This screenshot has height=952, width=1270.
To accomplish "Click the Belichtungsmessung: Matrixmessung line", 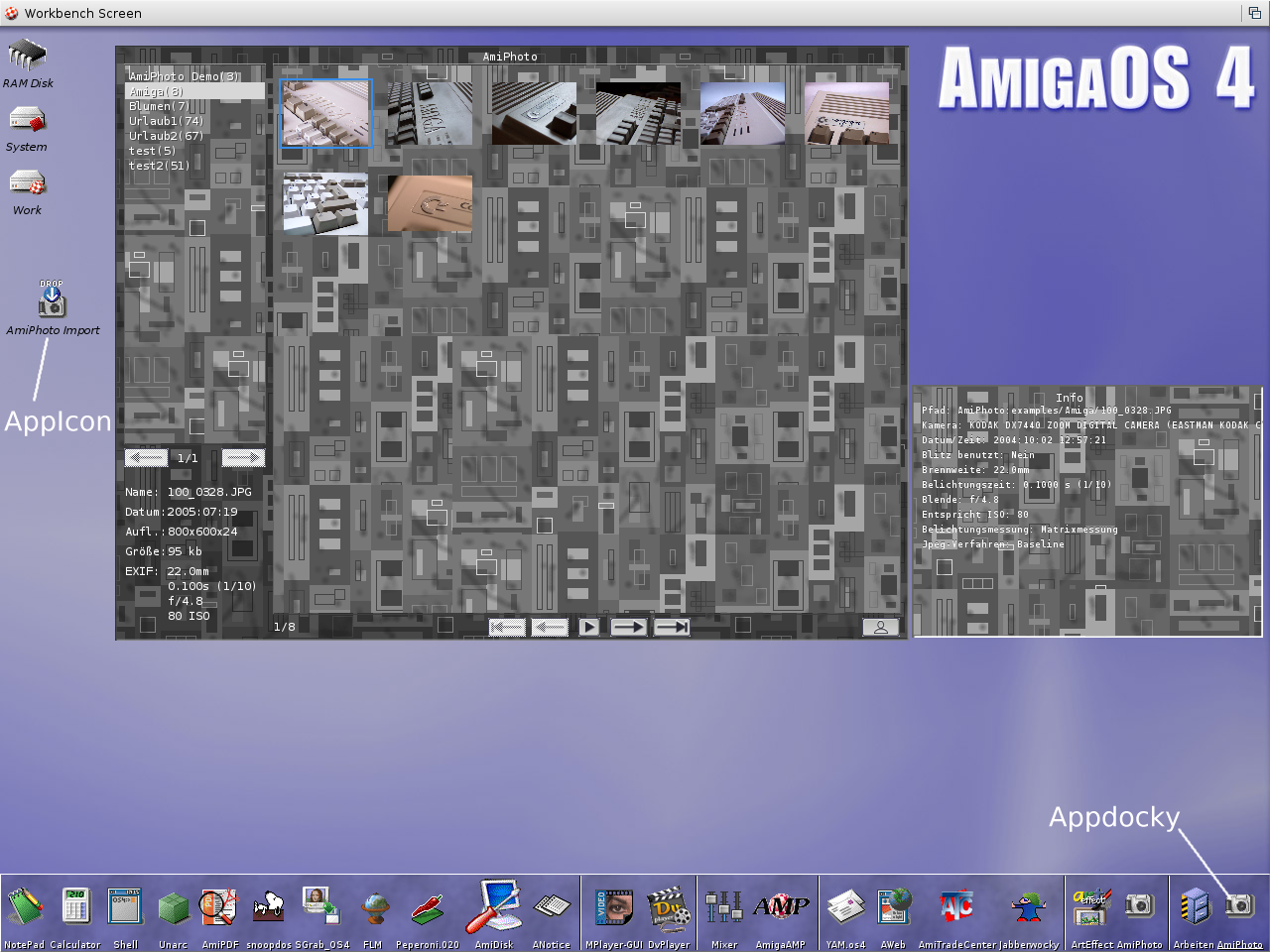I will coord(1019,529).
